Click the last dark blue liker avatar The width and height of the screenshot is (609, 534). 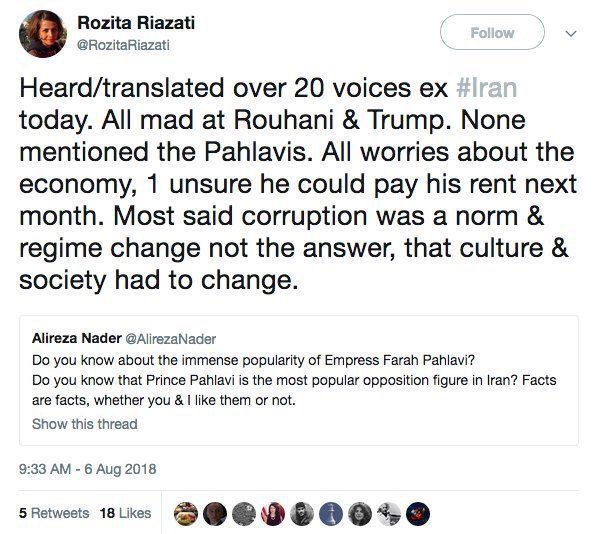pos(417,513)
